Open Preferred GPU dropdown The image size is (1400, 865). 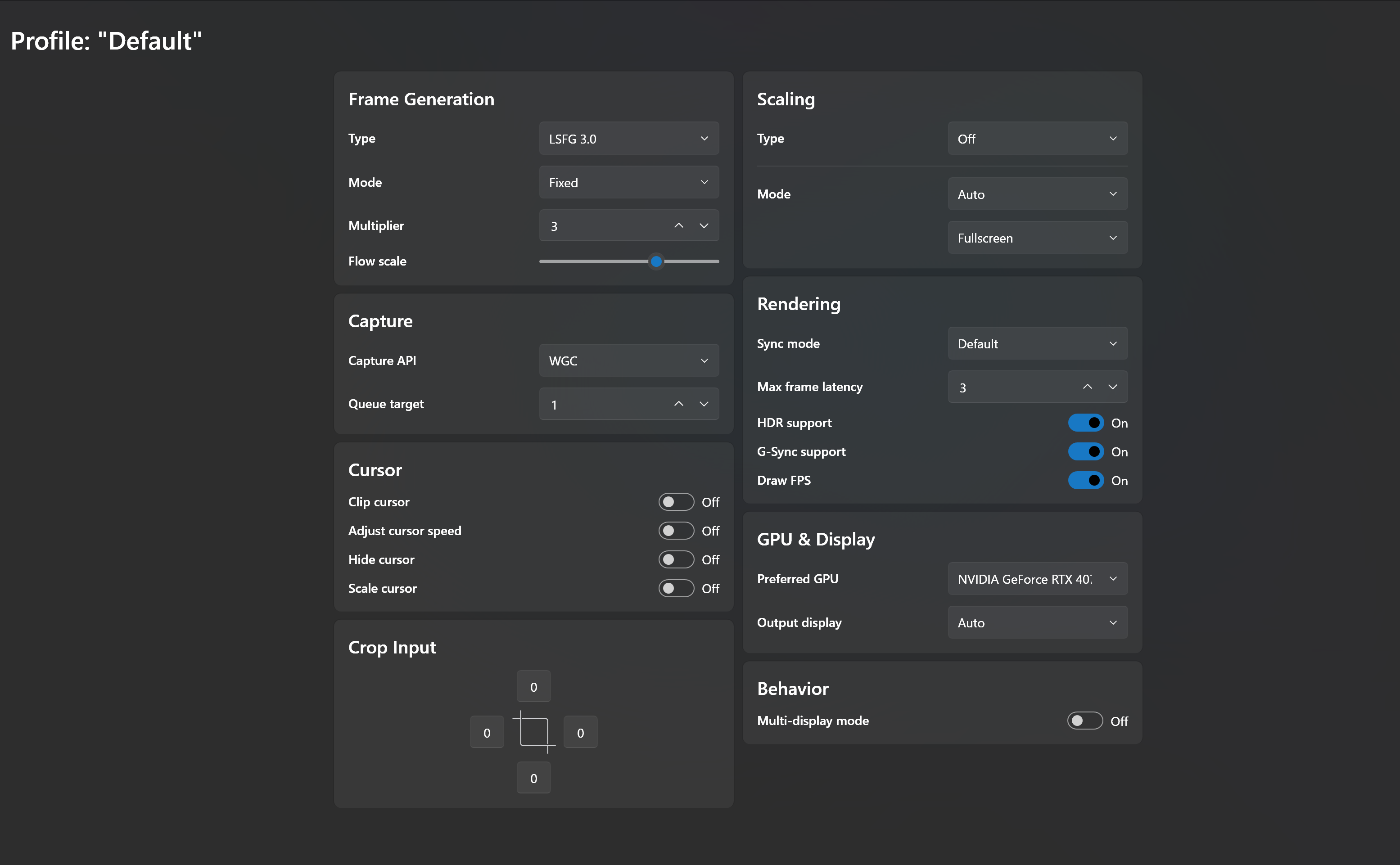(x=1037, y=578)
